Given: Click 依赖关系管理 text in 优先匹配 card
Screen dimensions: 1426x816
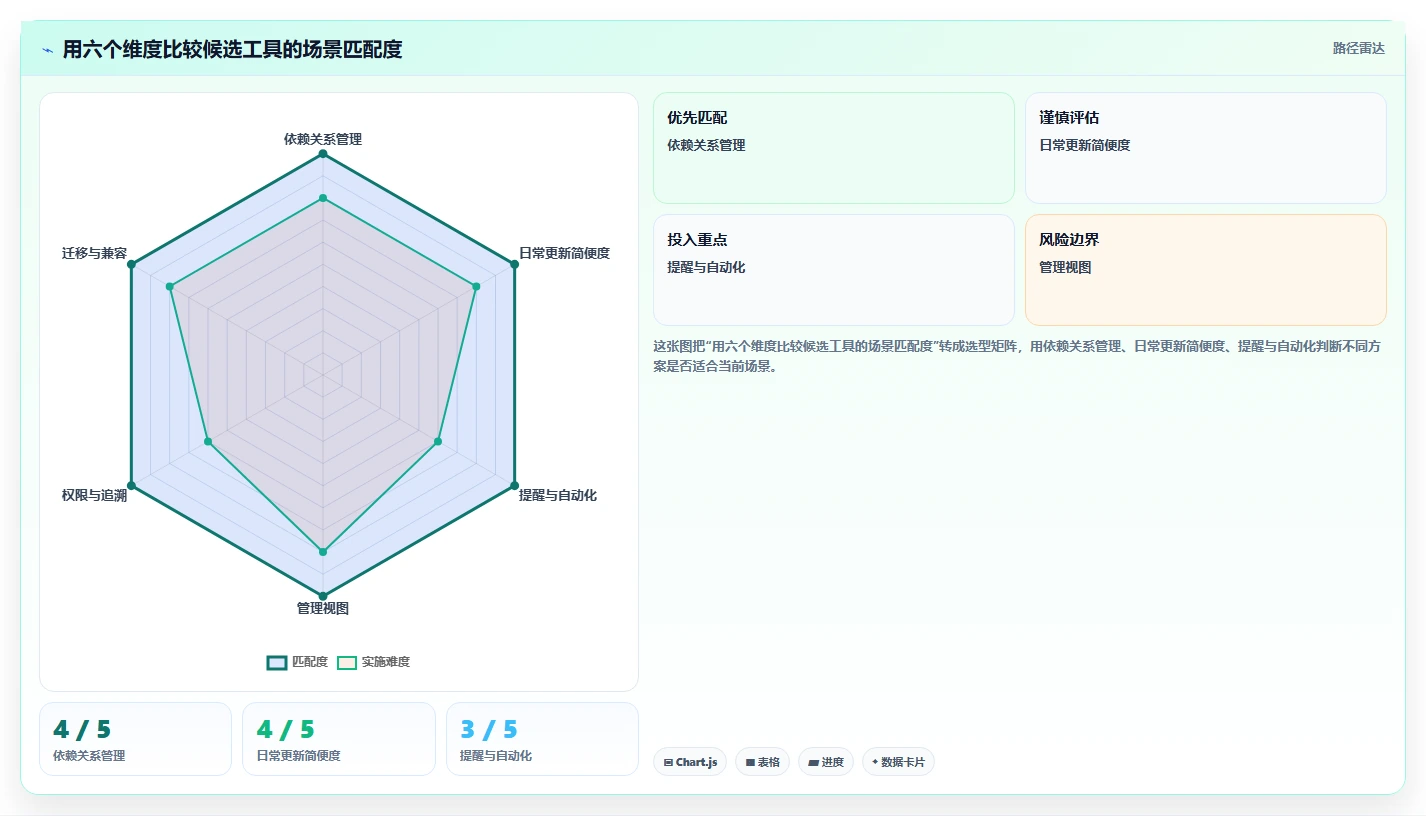Looking at the screenshot, I should coord(706,145).
